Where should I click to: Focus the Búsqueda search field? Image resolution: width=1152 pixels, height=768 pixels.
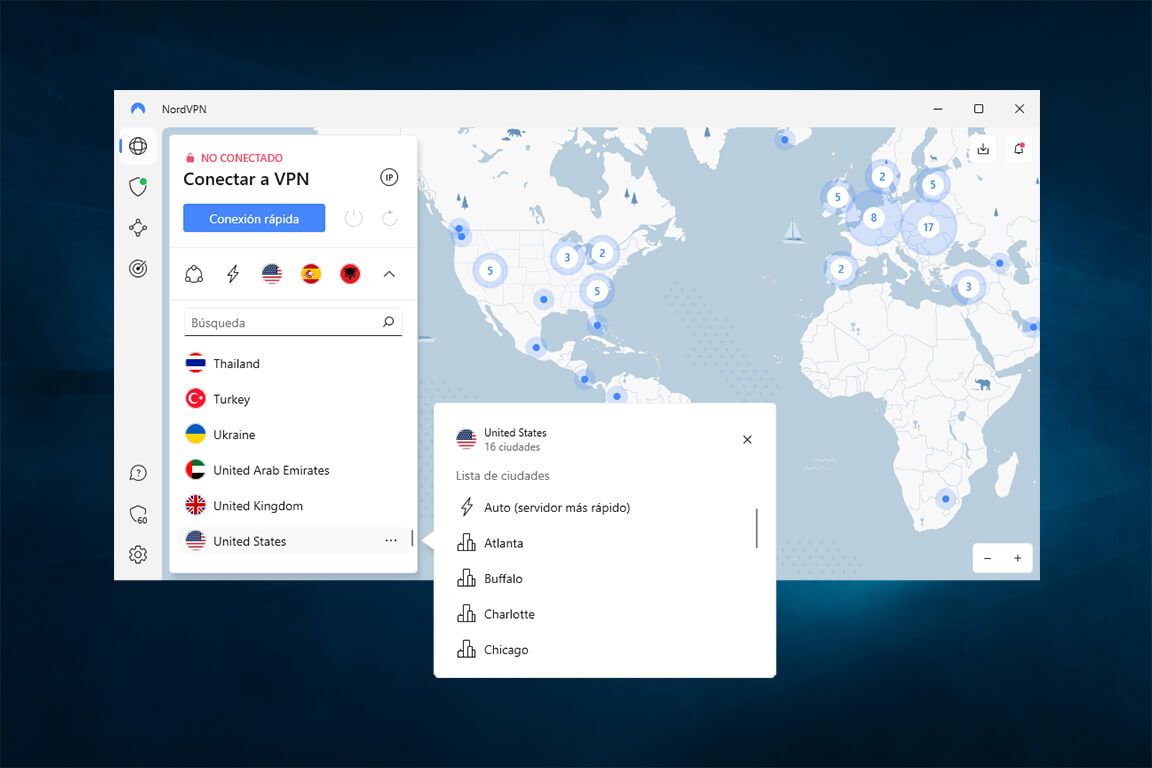coord(293,323)
